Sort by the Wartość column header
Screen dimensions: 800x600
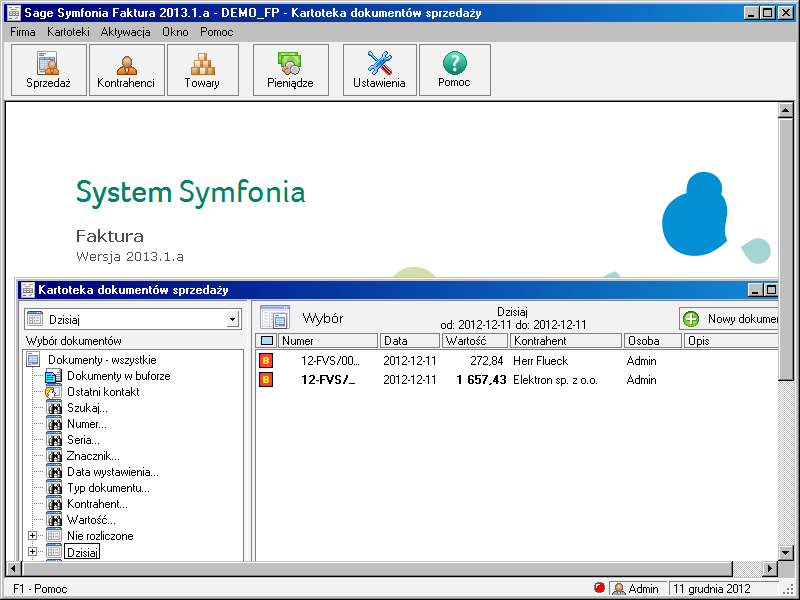475,341
